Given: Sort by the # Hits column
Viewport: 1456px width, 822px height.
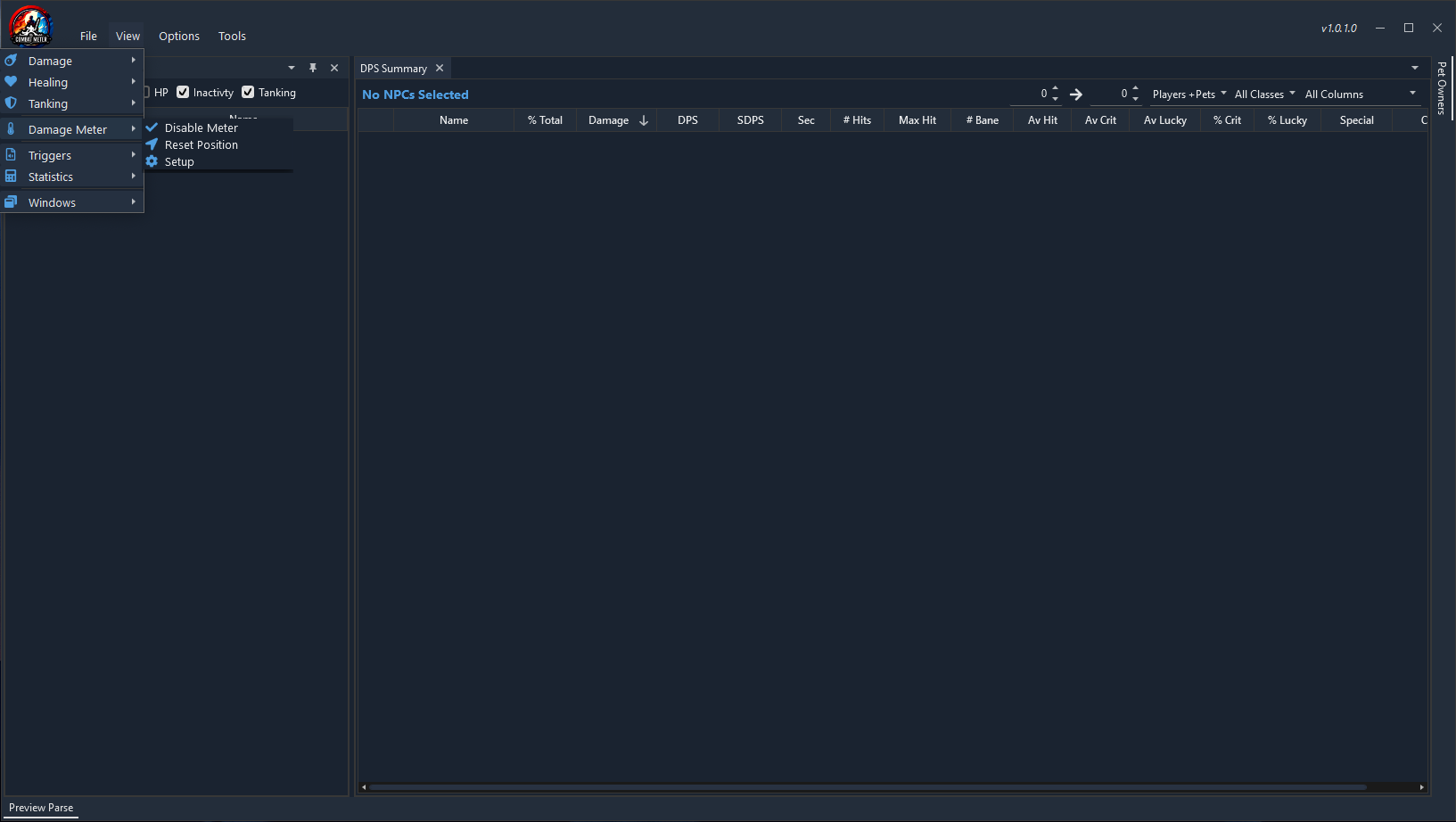Looking at the screenshot, I should point(857,120).
